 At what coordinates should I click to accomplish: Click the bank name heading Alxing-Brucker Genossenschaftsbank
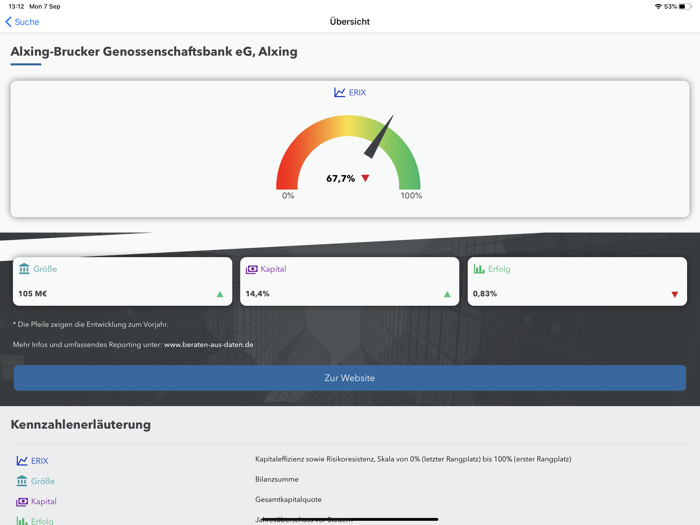(x=154, y=51)
